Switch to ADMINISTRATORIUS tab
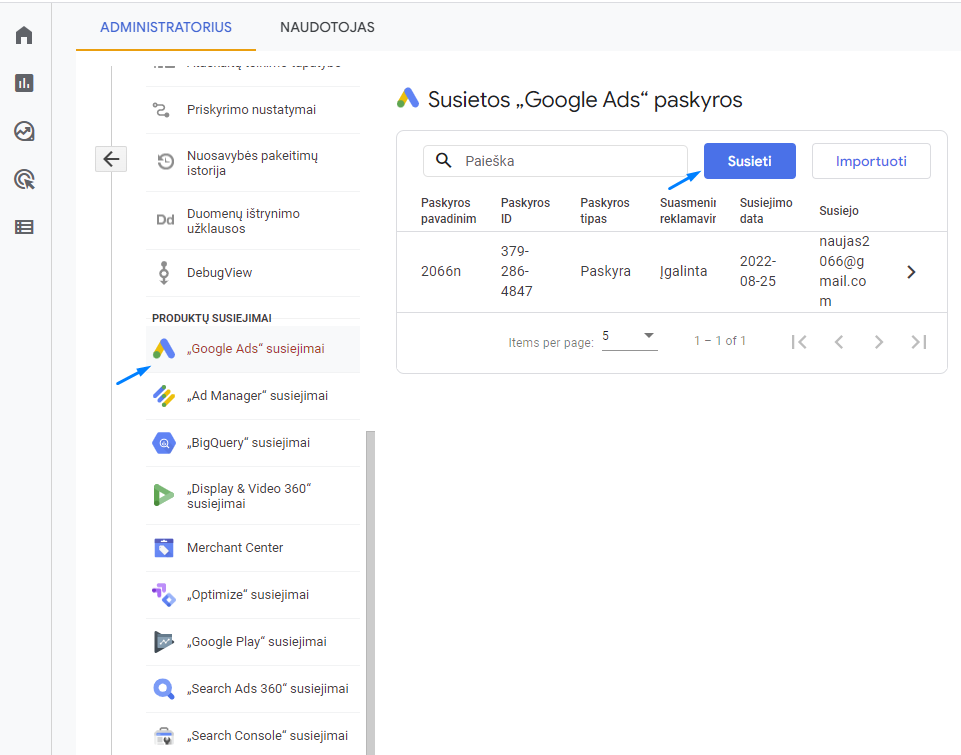961x755 pixels. click(165, 27)
